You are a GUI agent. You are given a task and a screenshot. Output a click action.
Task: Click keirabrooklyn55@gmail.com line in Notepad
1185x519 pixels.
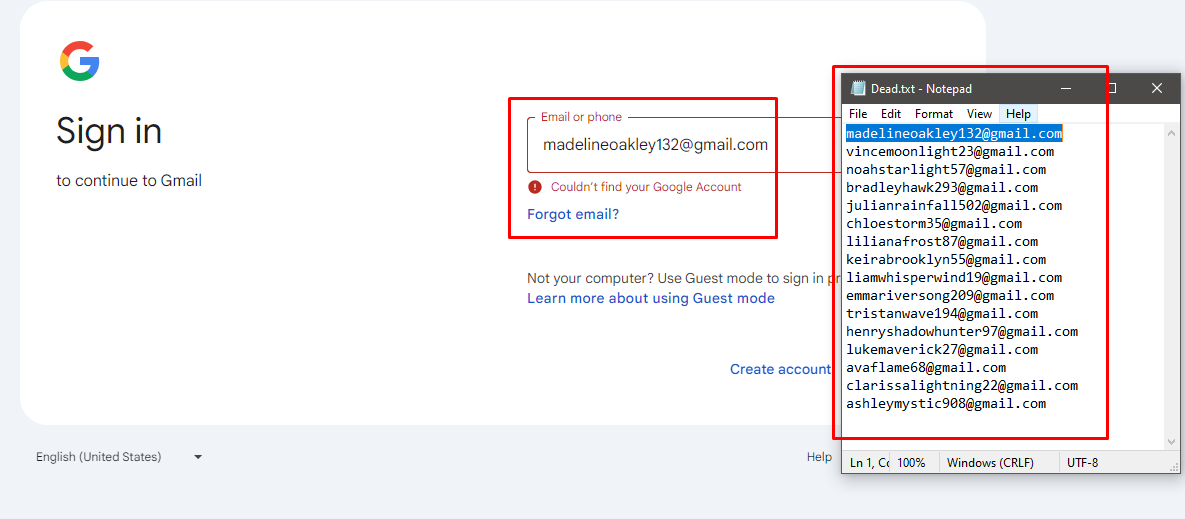pos(946,260)
